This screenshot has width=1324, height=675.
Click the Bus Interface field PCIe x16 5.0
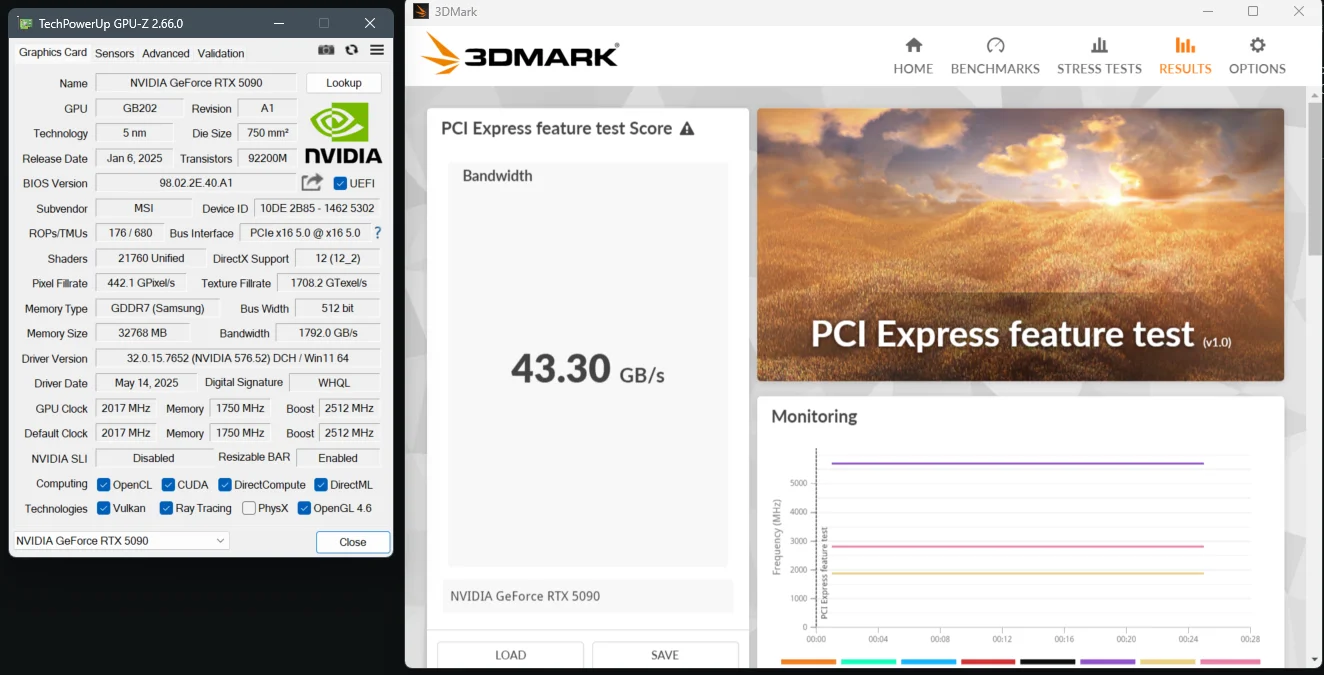tap(304, 233)
